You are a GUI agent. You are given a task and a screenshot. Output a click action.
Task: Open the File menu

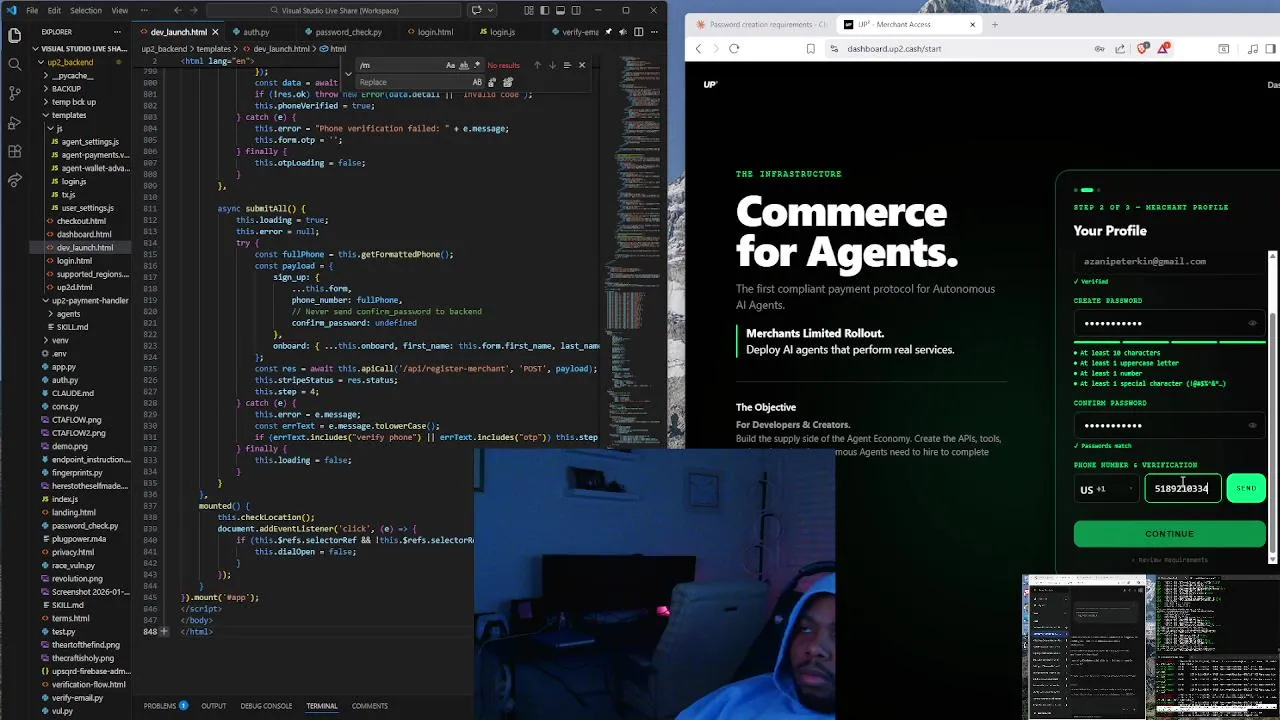(x=32, y=10)
